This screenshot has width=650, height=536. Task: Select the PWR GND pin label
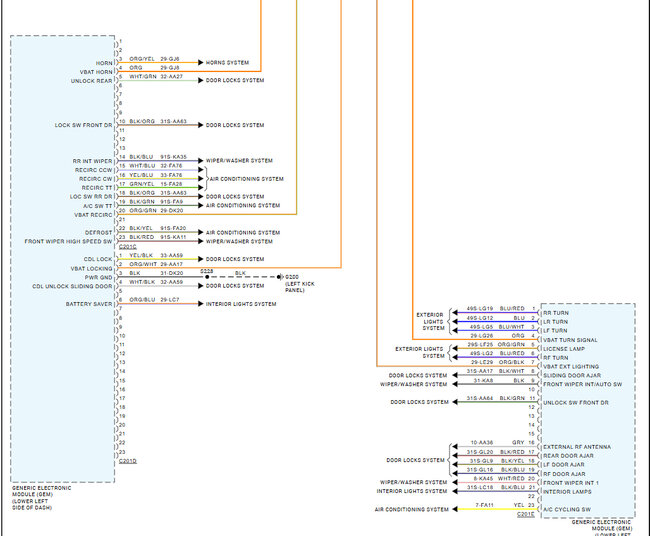[99, 278]
